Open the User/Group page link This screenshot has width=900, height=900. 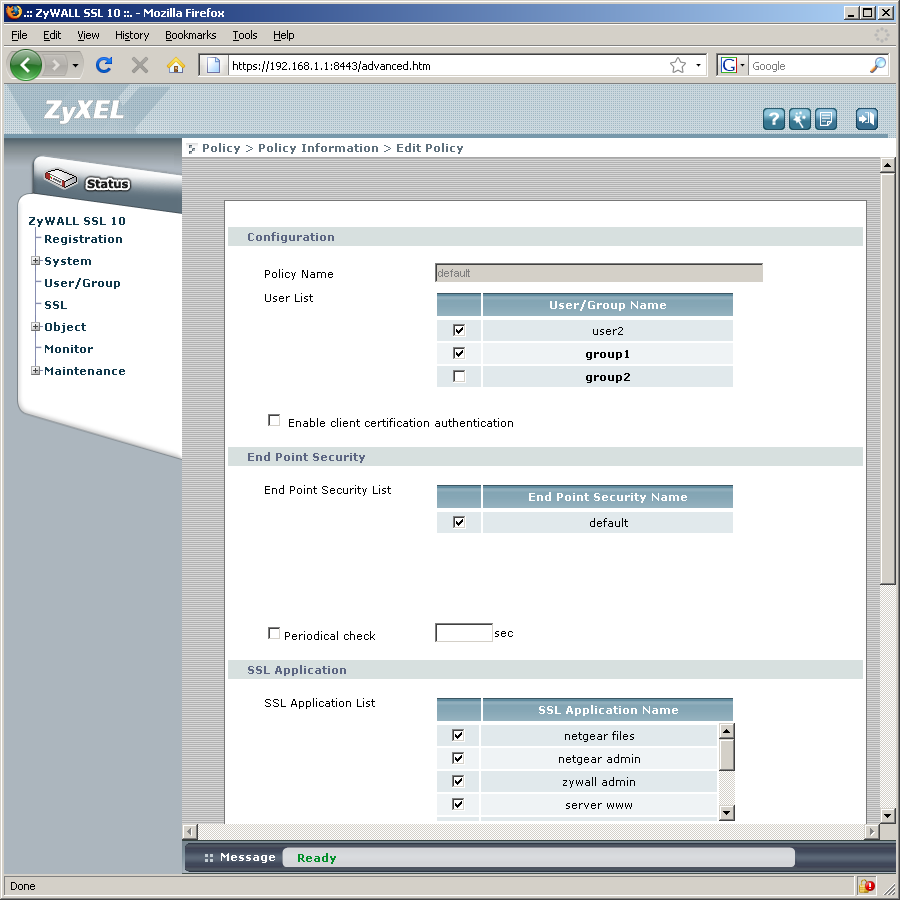point(82,283)
